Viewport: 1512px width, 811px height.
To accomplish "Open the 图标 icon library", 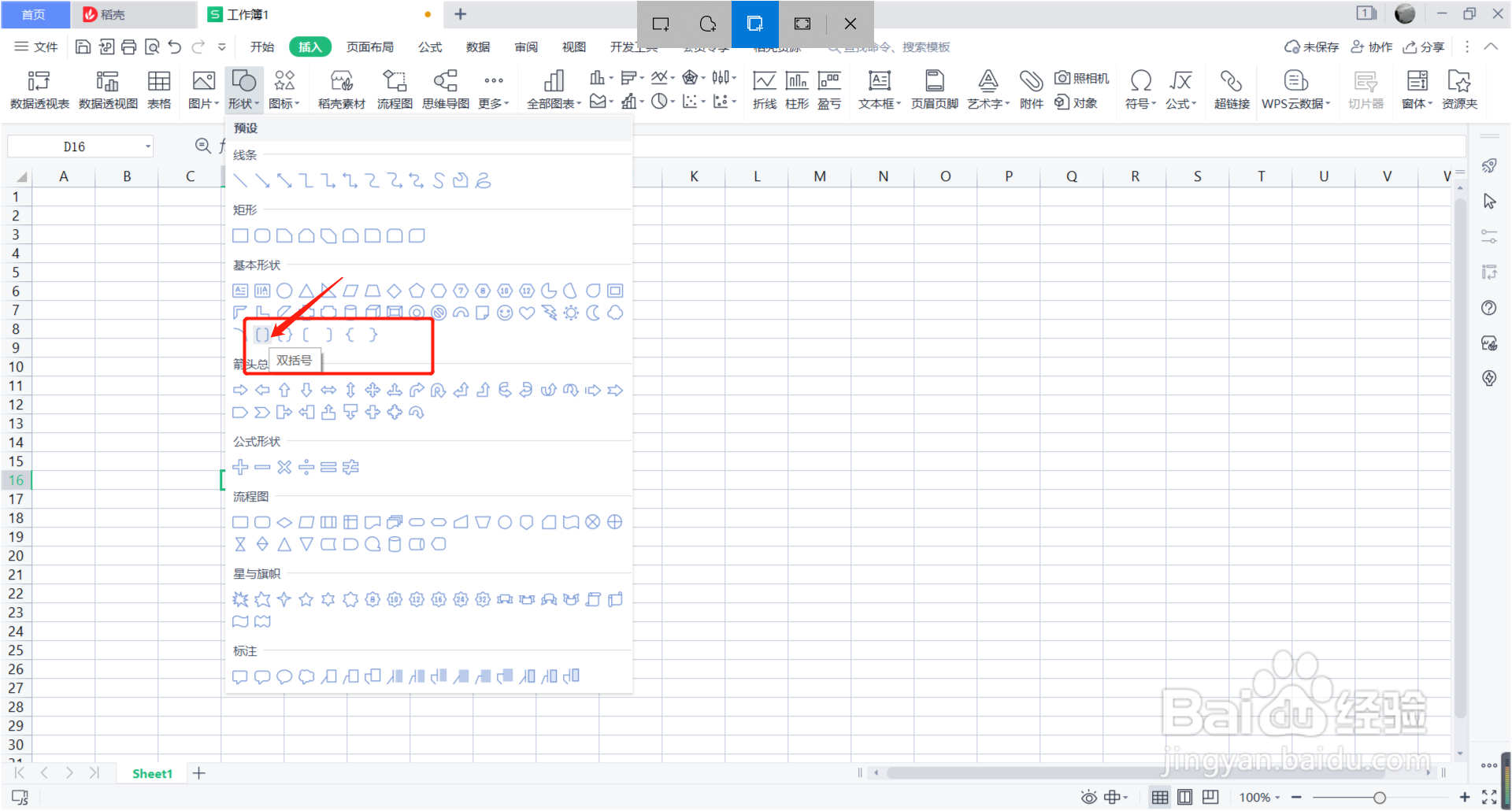I will pyautogui.click(x=284, y=90).
